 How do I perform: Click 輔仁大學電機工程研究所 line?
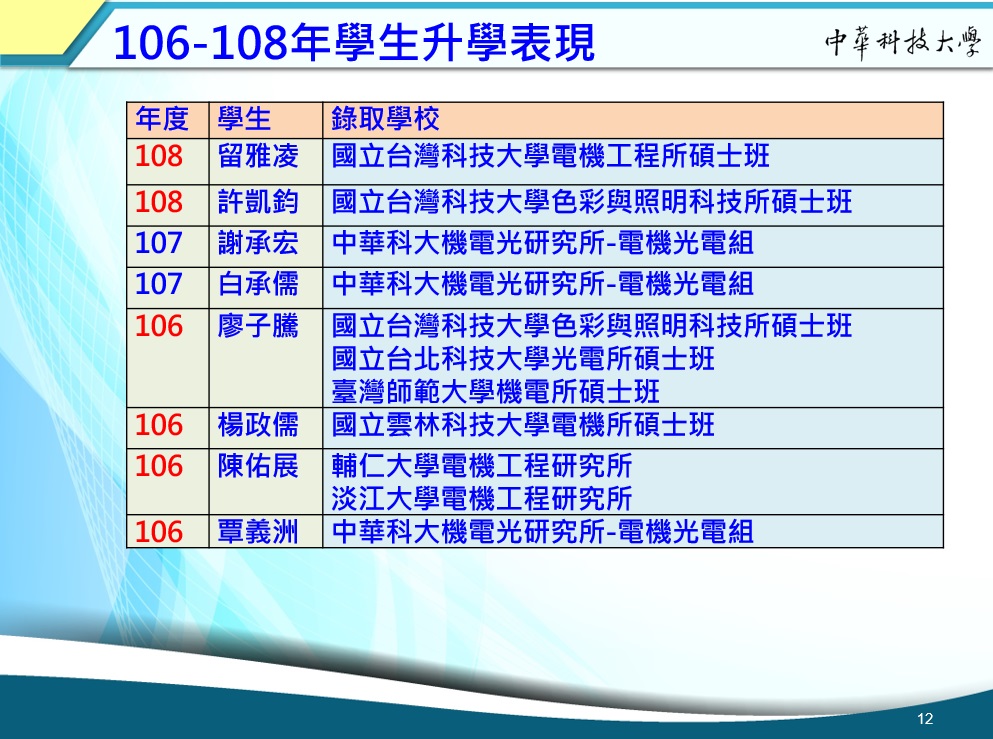[x=482, y=466]
